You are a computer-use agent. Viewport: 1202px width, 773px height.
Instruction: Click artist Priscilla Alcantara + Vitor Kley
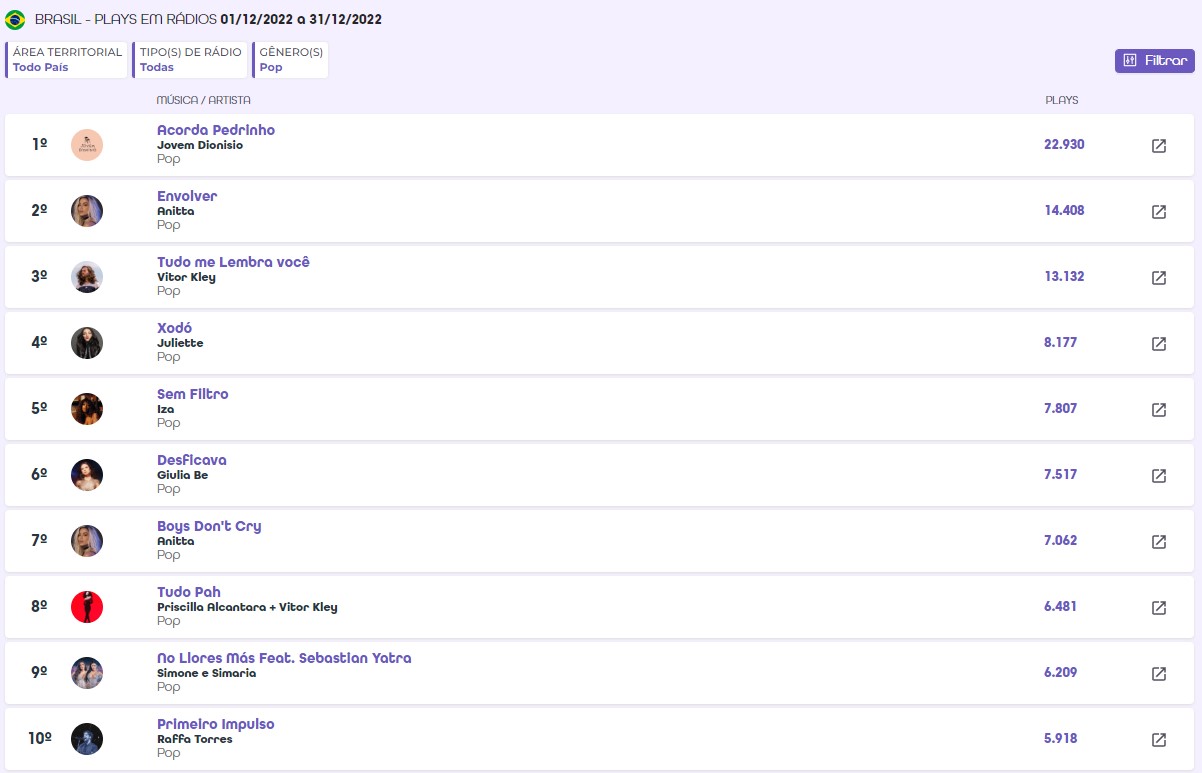(x=247, y=607)
